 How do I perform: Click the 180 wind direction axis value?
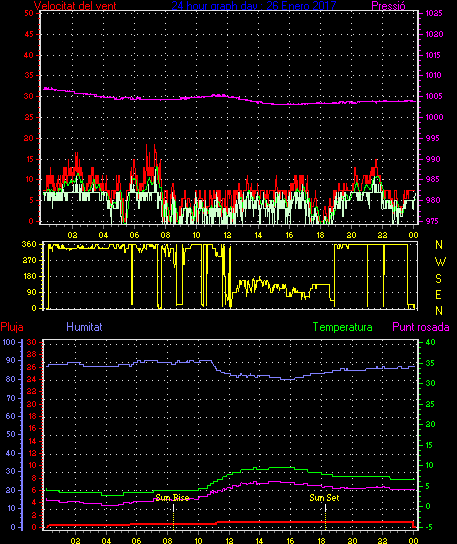(29, 277)
